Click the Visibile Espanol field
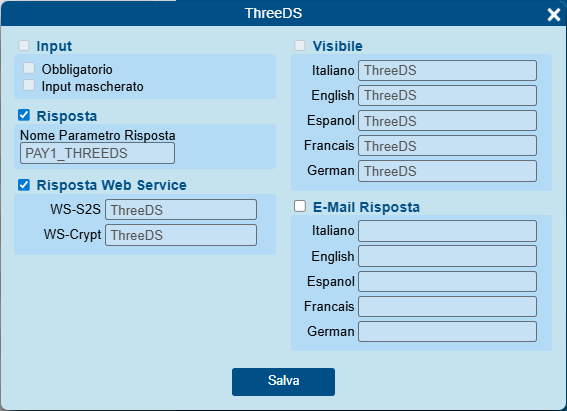Viewport: 567px width, 411px height. click(448, 121)
